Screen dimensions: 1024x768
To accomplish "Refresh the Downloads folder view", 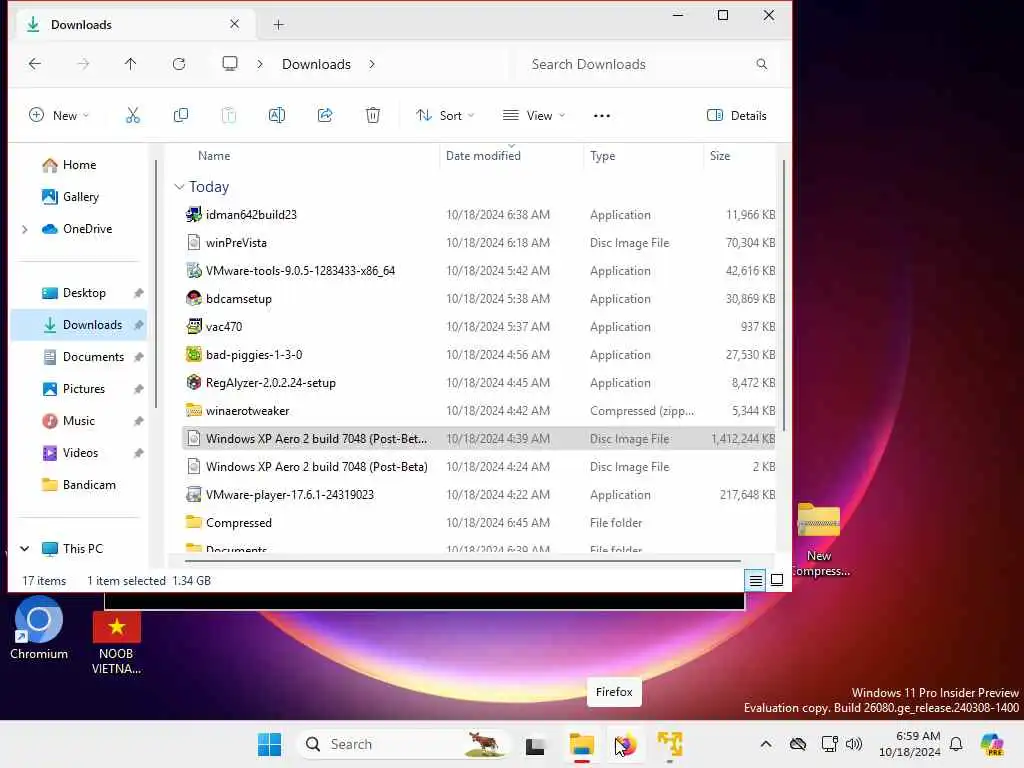I will pos(179,64).
